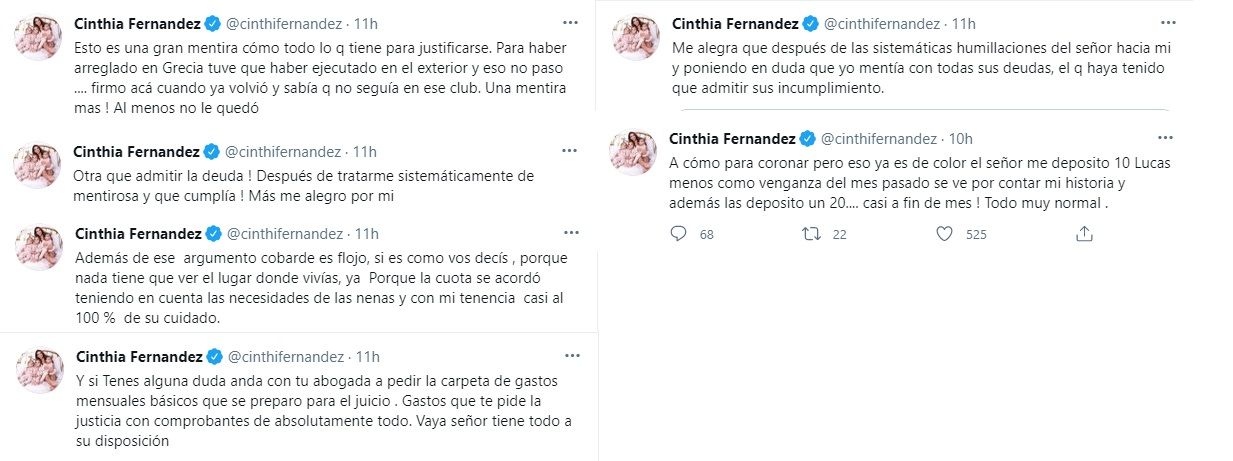The height and width of the screenshot is (461, 1233).
Task: Retweet the "A cómo para coronar" tweet
Action: [x=813, y=234]
